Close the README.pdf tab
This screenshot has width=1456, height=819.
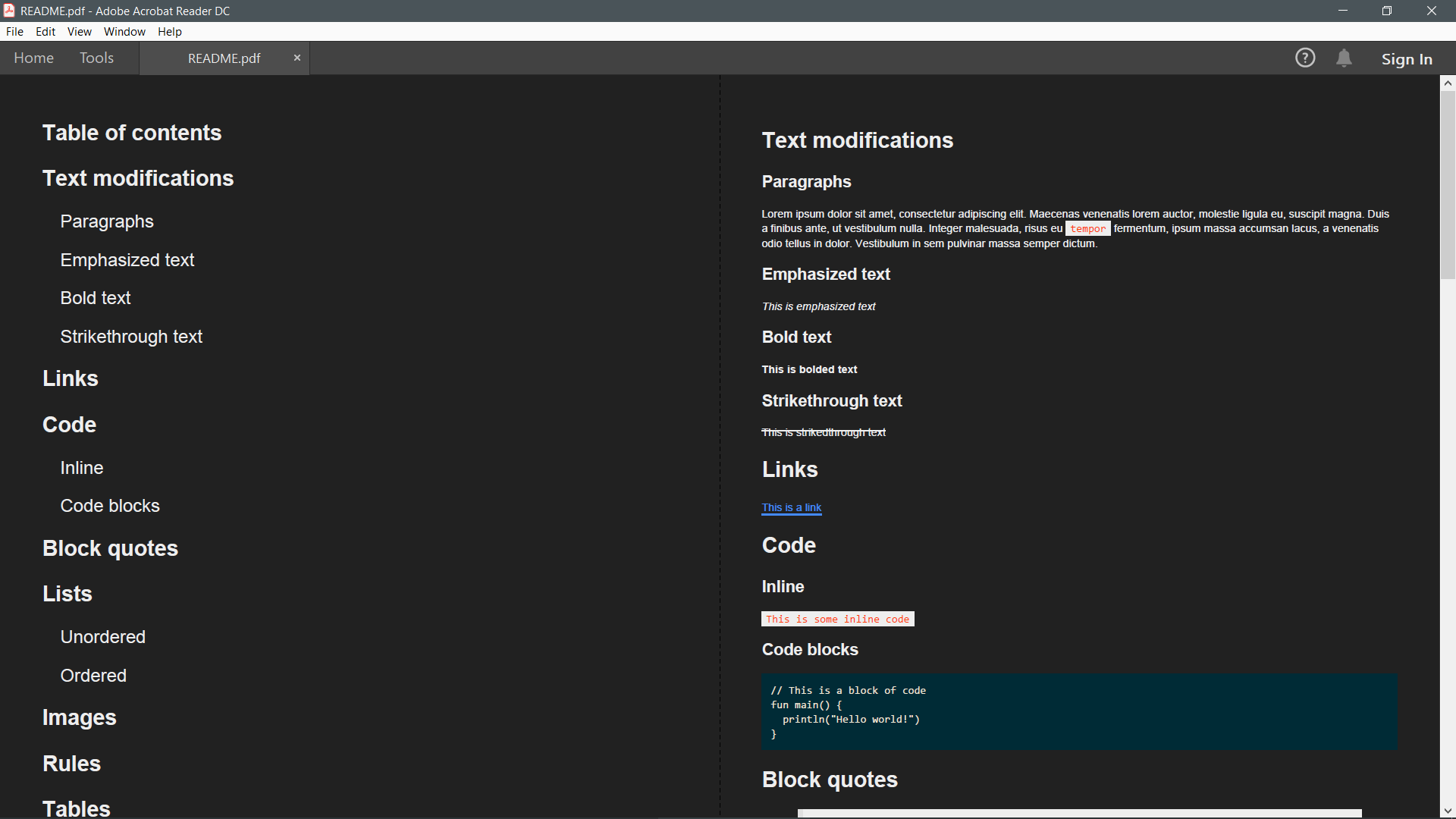tap(297, 58)
